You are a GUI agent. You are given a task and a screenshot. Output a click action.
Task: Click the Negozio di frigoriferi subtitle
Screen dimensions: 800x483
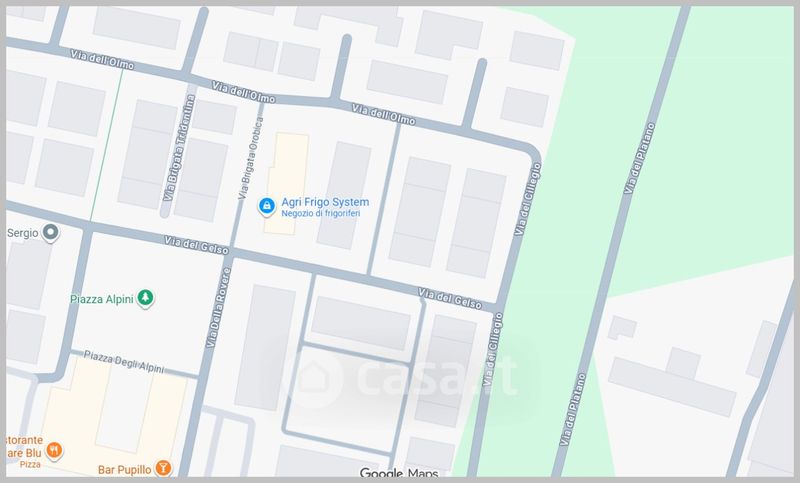320,214
